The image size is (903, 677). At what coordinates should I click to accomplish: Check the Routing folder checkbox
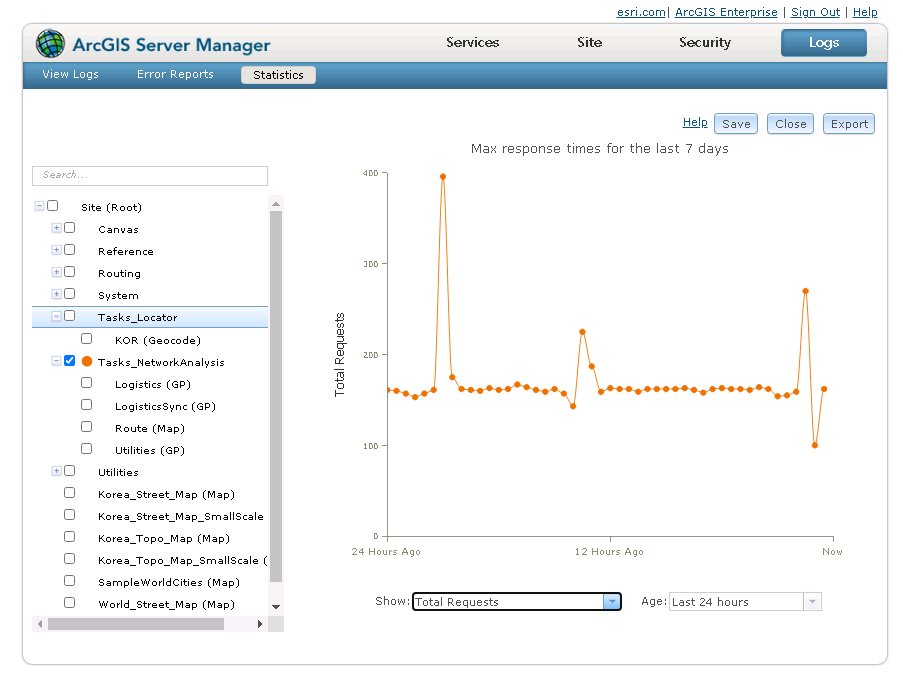[x=70, y=271]
